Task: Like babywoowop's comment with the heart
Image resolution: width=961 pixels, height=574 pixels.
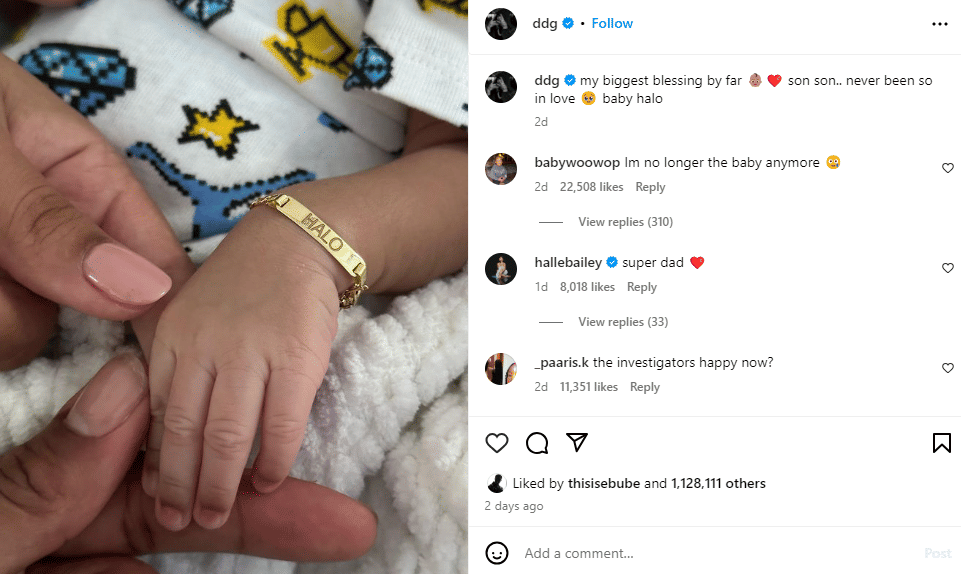Action: coord(948,168)
